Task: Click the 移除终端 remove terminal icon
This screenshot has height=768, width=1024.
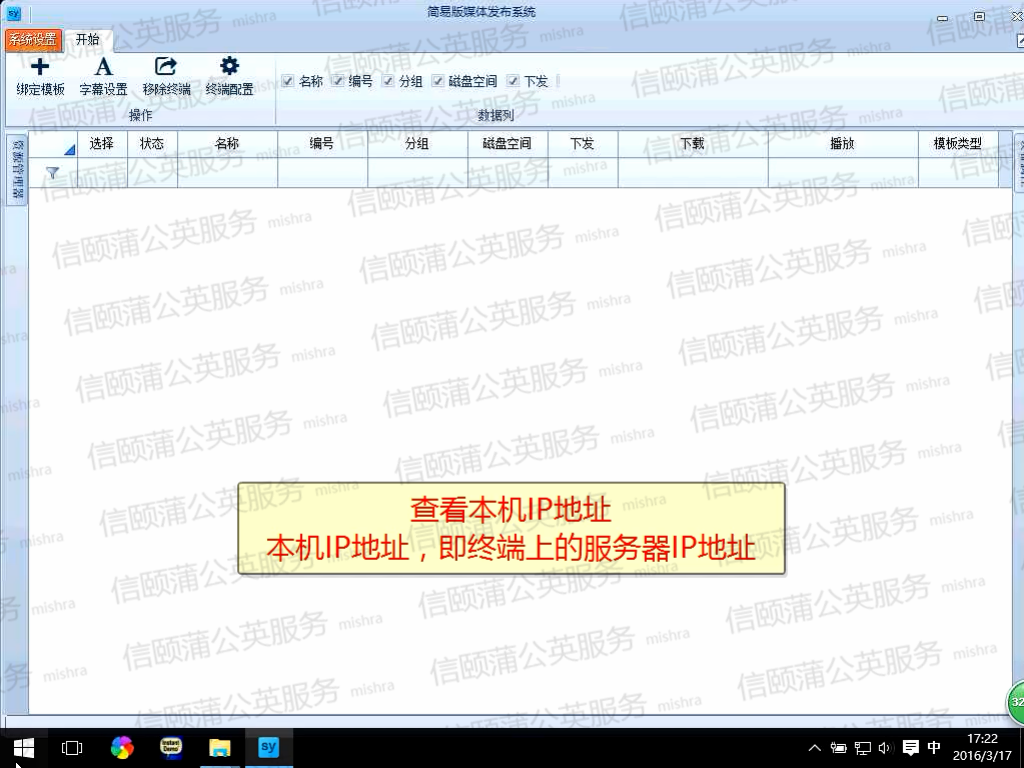Action: point(166,67)
